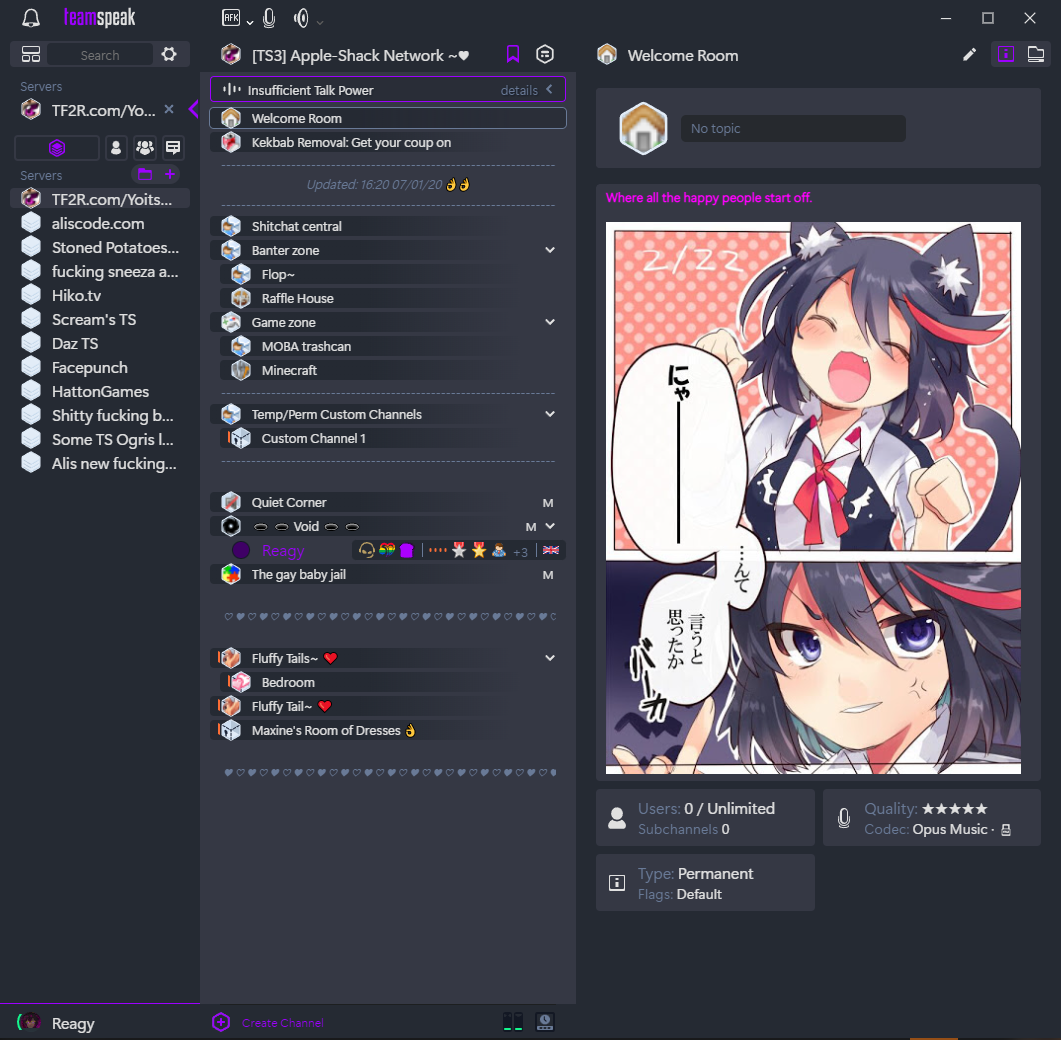The height and width of the screenshot is (1040, 1061).
Task: Mute the speaker output
Action: [x=301, y=18]
